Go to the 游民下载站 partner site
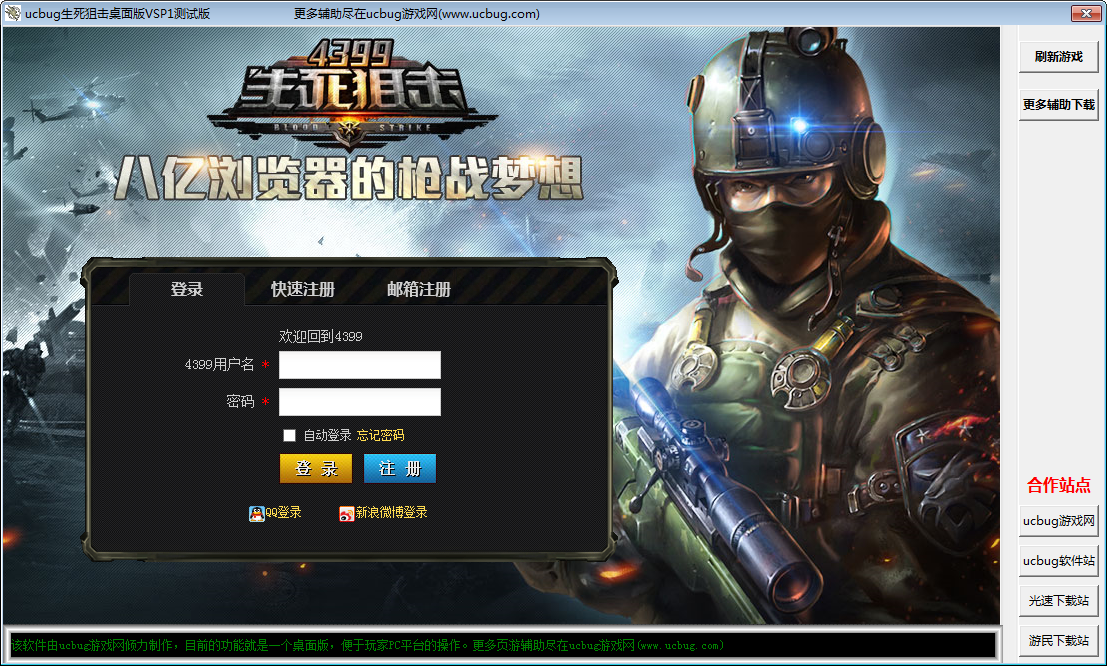The image size is (1107, 666). click(x=1058, y=641)
